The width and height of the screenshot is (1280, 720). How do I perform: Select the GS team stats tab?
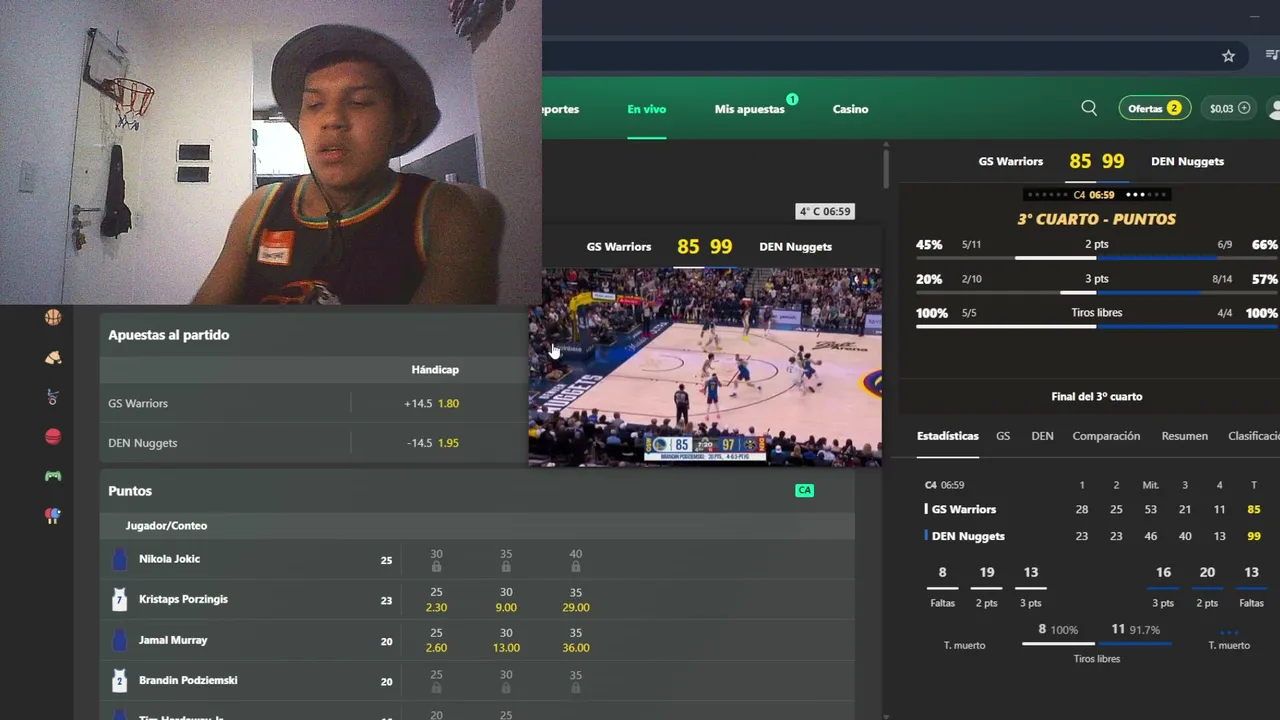click(1003, 436)
